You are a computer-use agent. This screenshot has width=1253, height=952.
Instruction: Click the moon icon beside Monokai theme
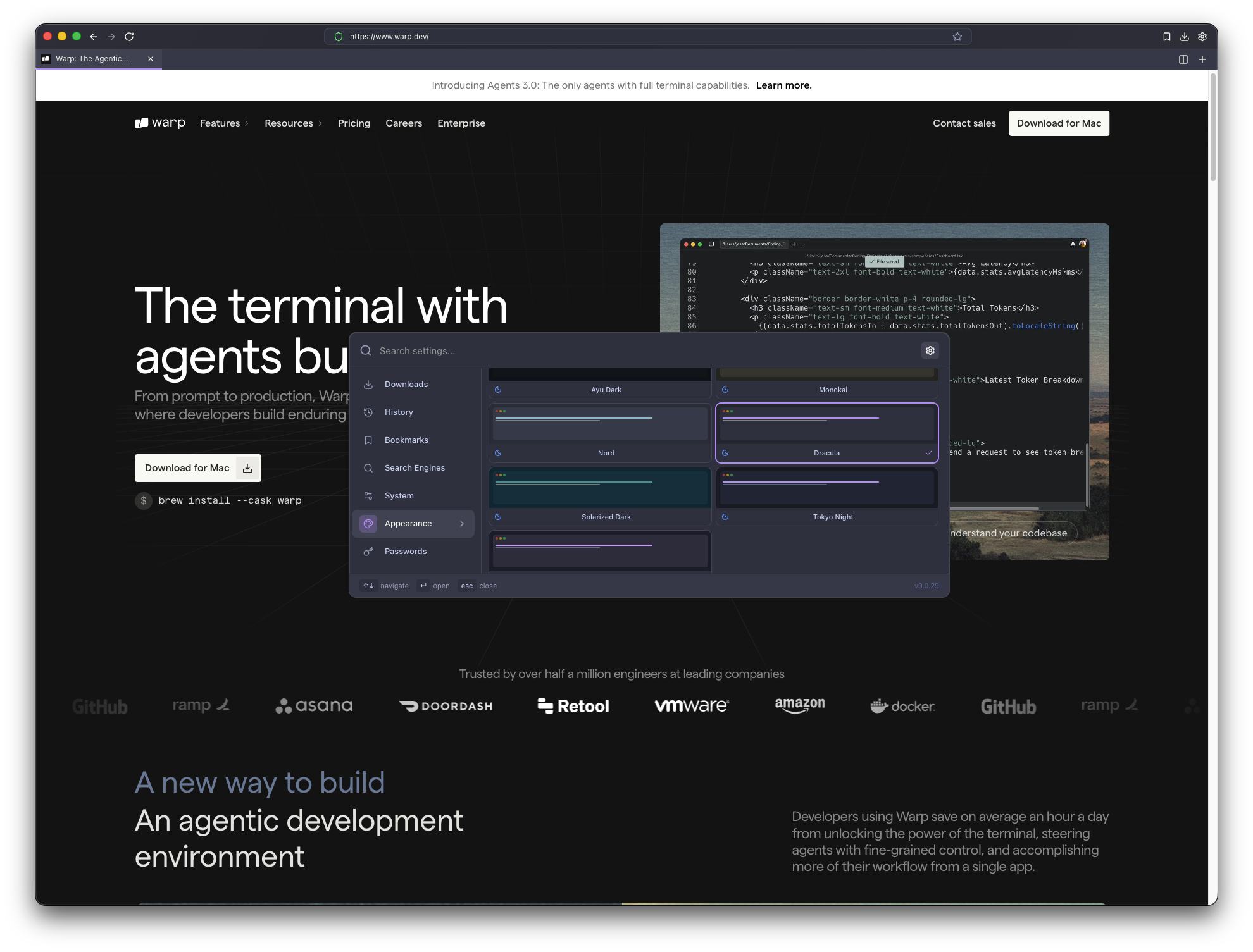pos(725,390)
